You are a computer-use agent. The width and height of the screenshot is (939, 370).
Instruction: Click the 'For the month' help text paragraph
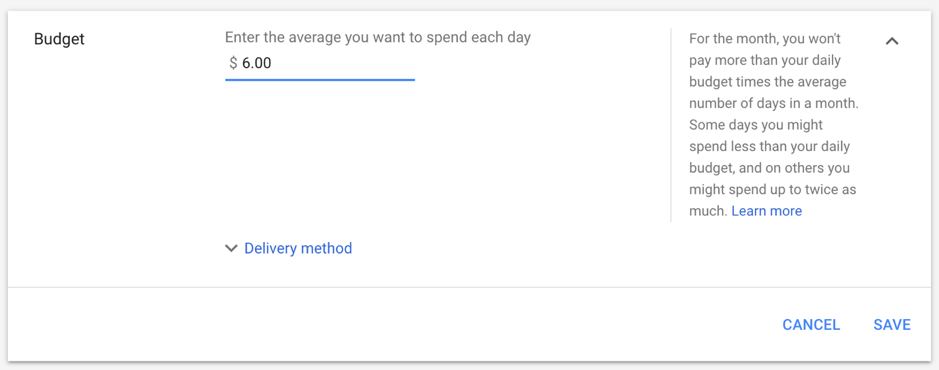coord(774,125)
